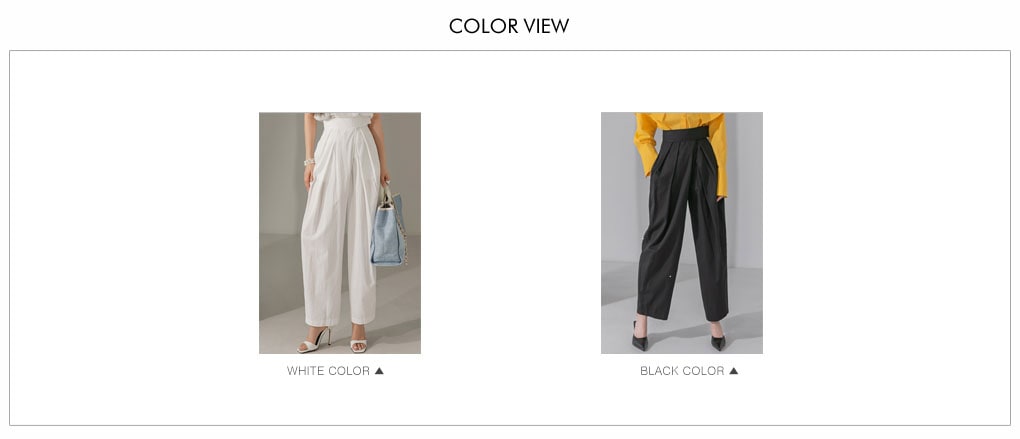Click the blue tote bag in photo
This screenshot has width=1020, height=439.
(x=388, y=228)
